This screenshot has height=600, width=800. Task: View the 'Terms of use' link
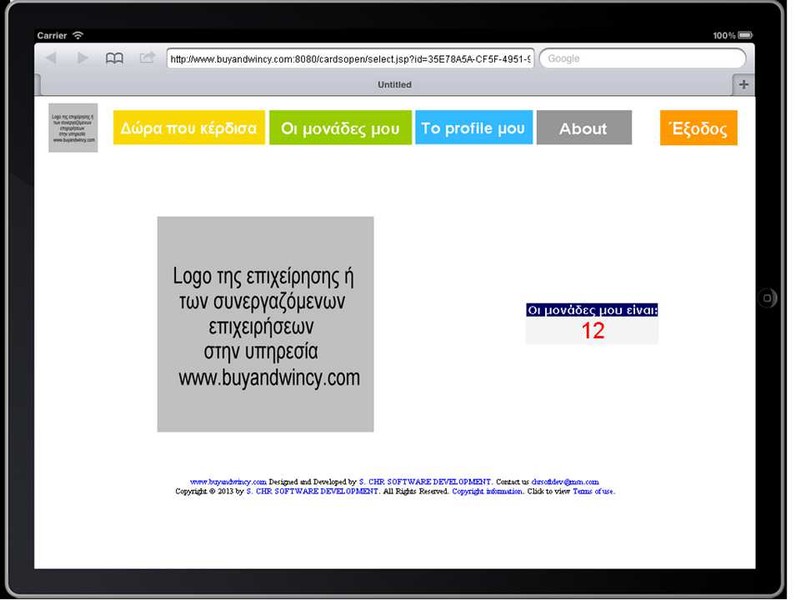593,491
